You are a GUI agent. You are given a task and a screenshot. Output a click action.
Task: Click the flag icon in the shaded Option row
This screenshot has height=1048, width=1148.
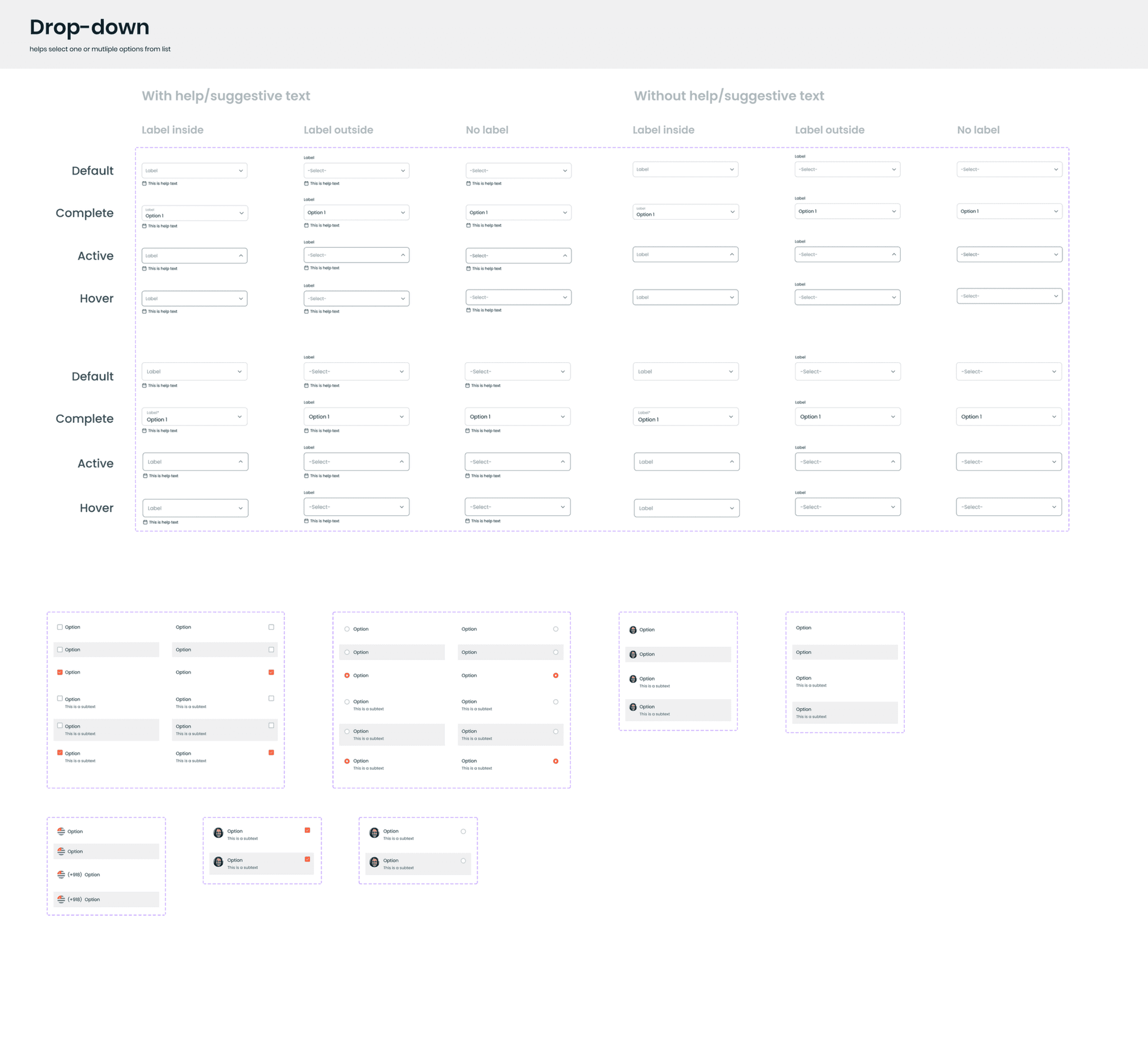coord(62,851)
